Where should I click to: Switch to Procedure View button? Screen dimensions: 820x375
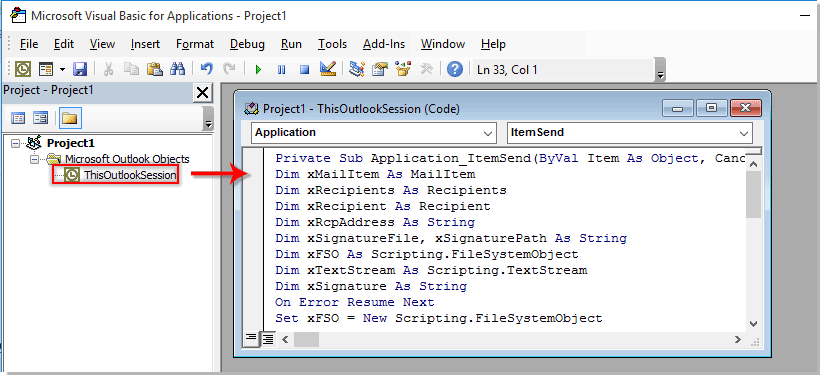(252, 339)
